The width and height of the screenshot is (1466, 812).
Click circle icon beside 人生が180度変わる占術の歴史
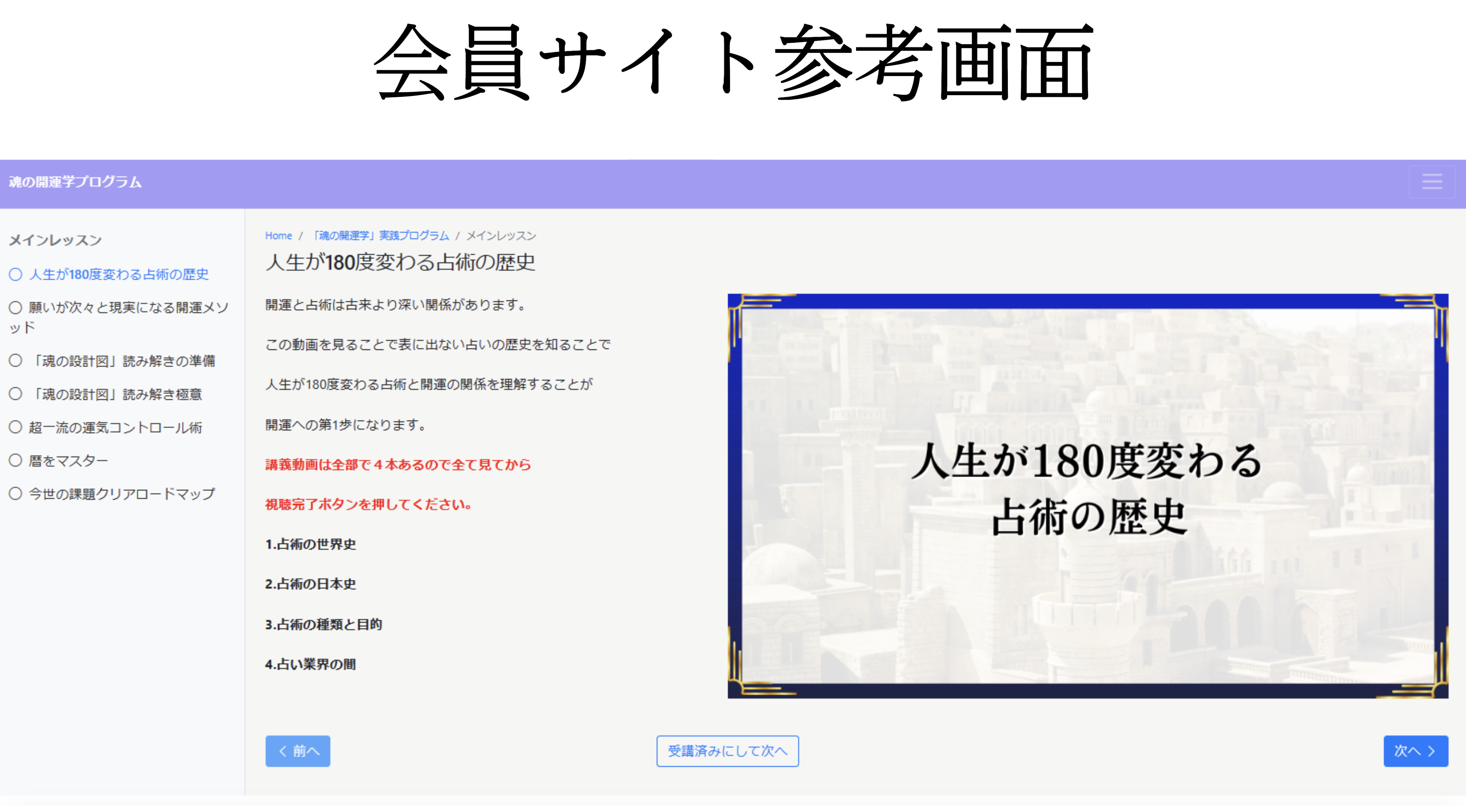[x=15, y=275]
